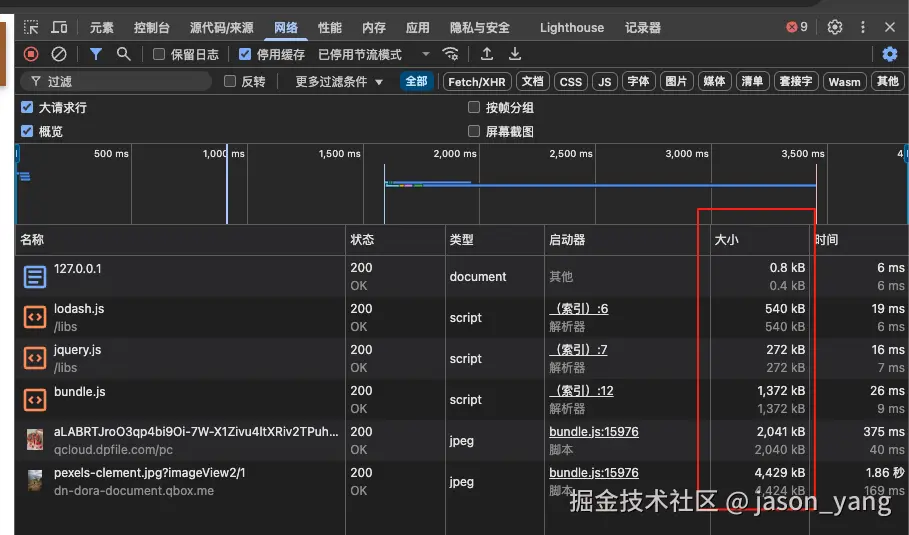Image resolution: width=909 pixels, height=535 pixels.
Task: Uncheck the 概览 checkbox
Action: [x=27, y=131]
